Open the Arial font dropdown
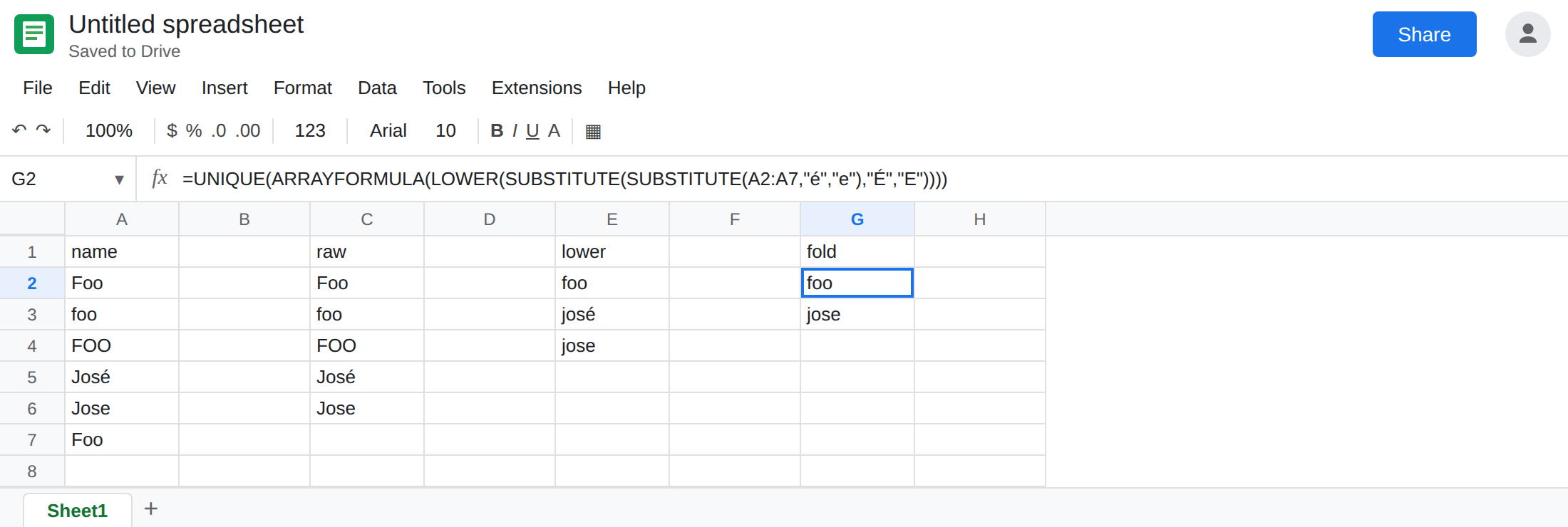The image size is (1568, 527). tap(388, 130)
